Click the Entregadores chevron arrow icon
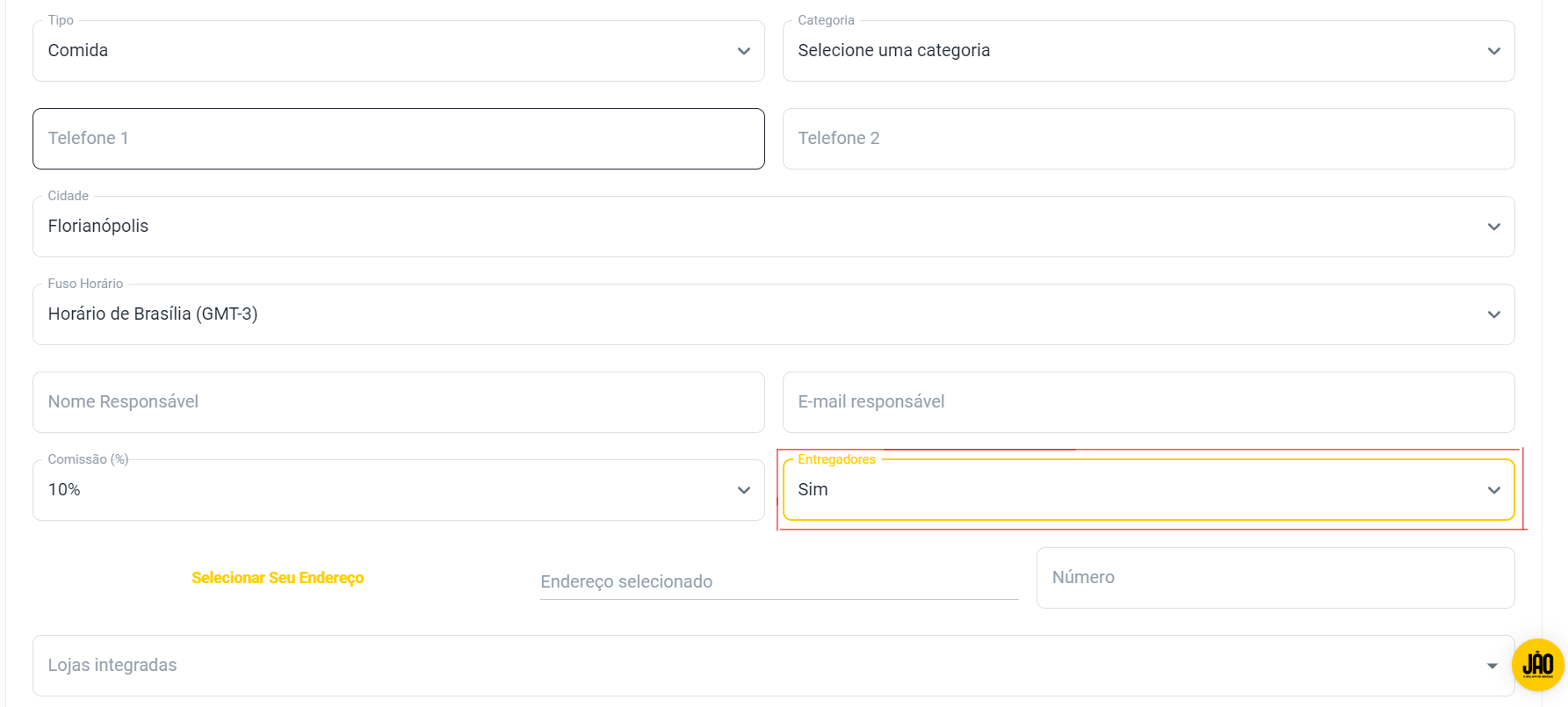The image size is (1568, 707). [x=1493, y=490]
